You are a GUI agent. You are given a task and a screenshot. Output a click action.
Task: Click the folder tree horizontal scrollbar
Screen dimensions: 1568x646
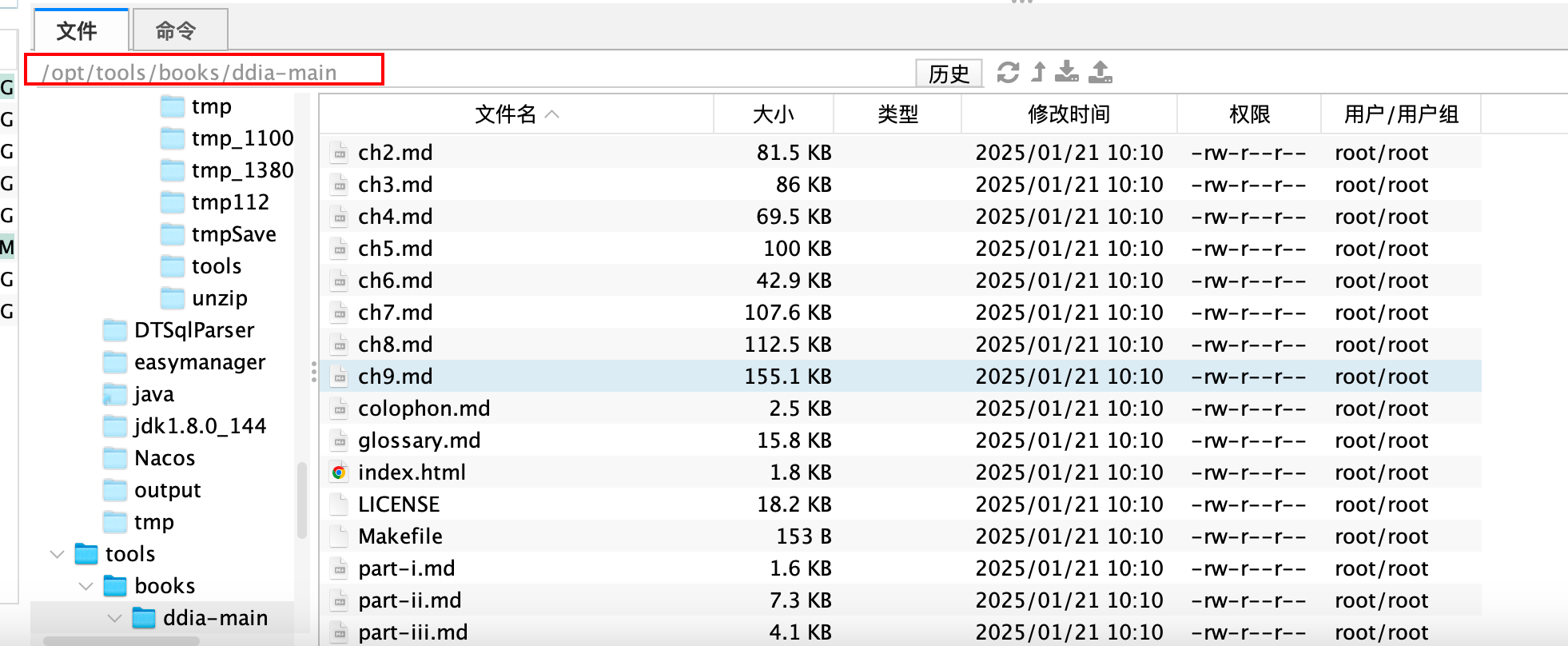[121, 641]
